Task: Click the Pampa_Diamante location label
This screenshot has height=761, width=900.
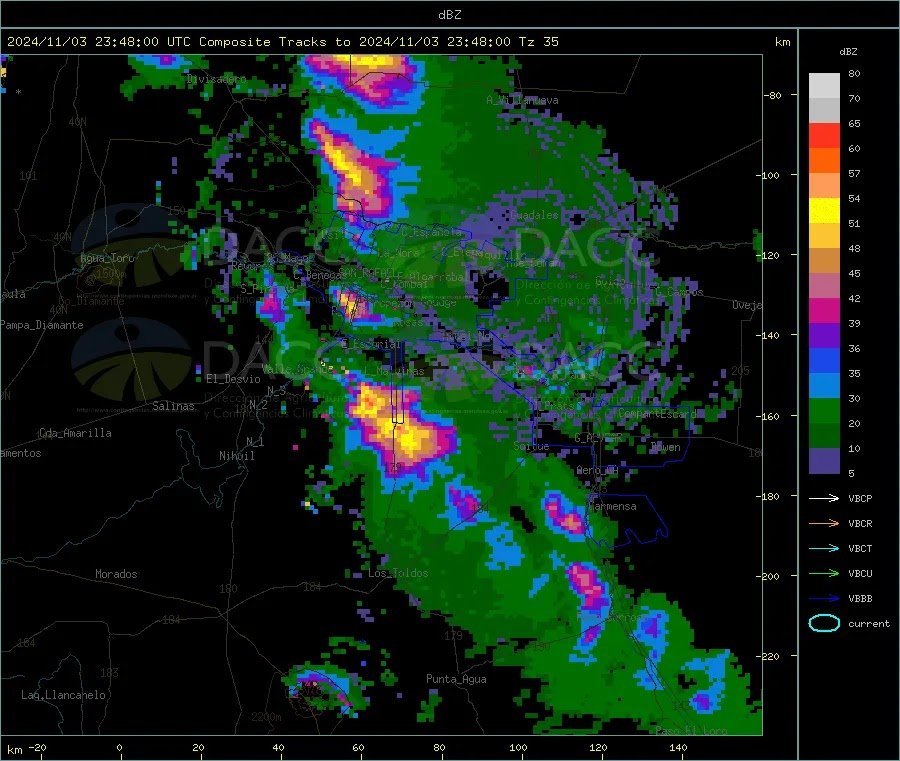Action: [x=42, y=325]
